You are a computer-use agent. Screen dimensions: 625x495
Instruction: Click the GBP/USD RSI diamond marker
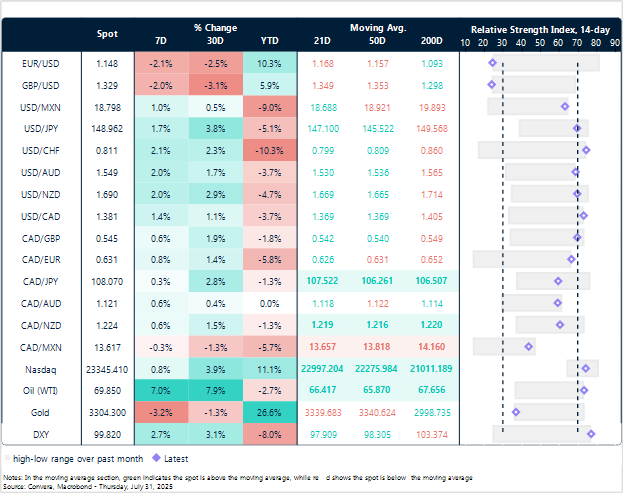pos(491,84)
